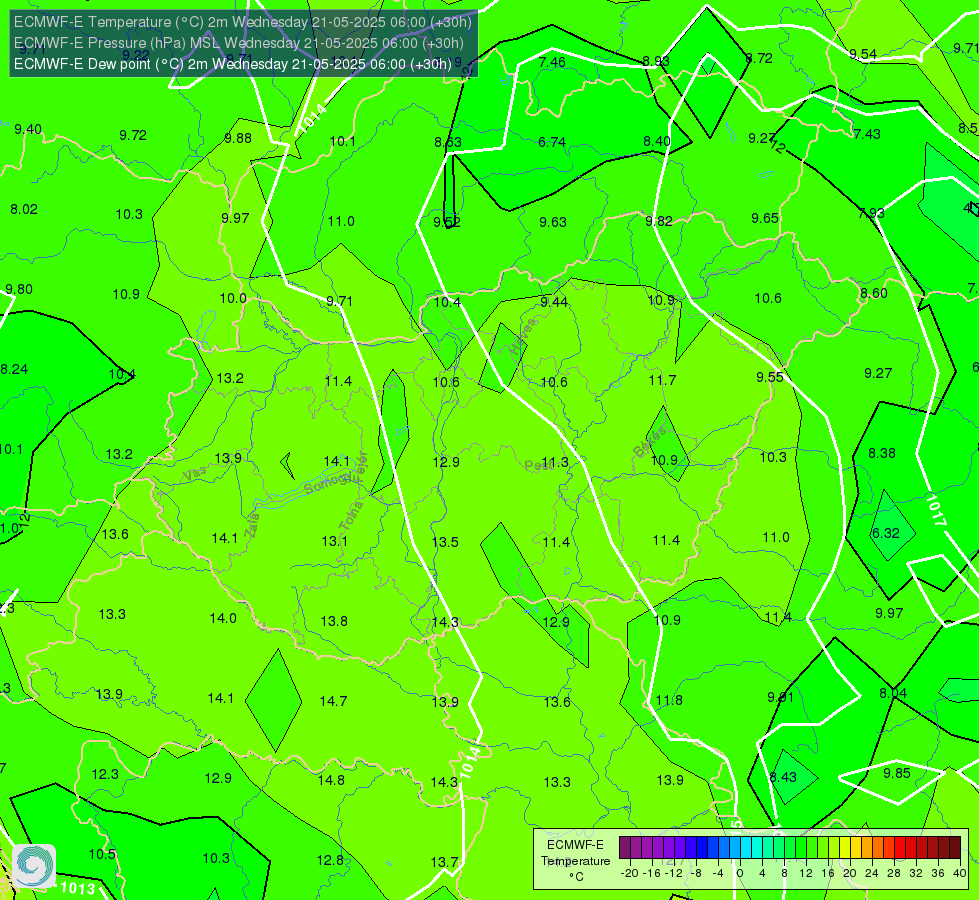Click the legend tick label '0'
Viewport: 979px width, 900px height.
tap(740, 873)
